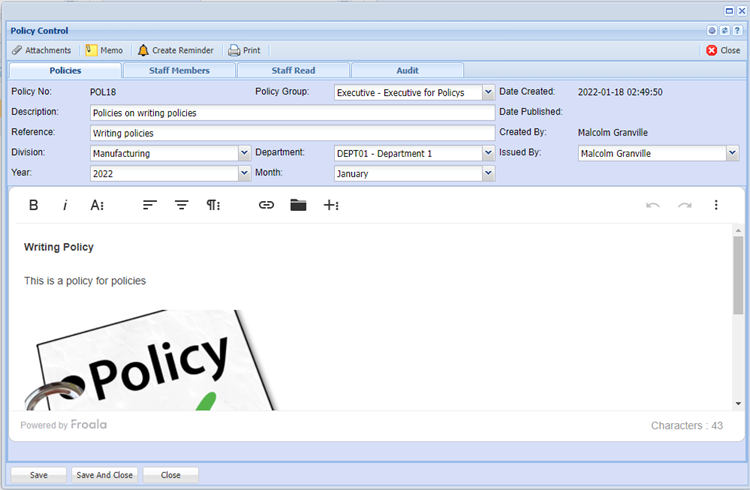
Task: Open the paragraph format menu
Action: (213, 205)
